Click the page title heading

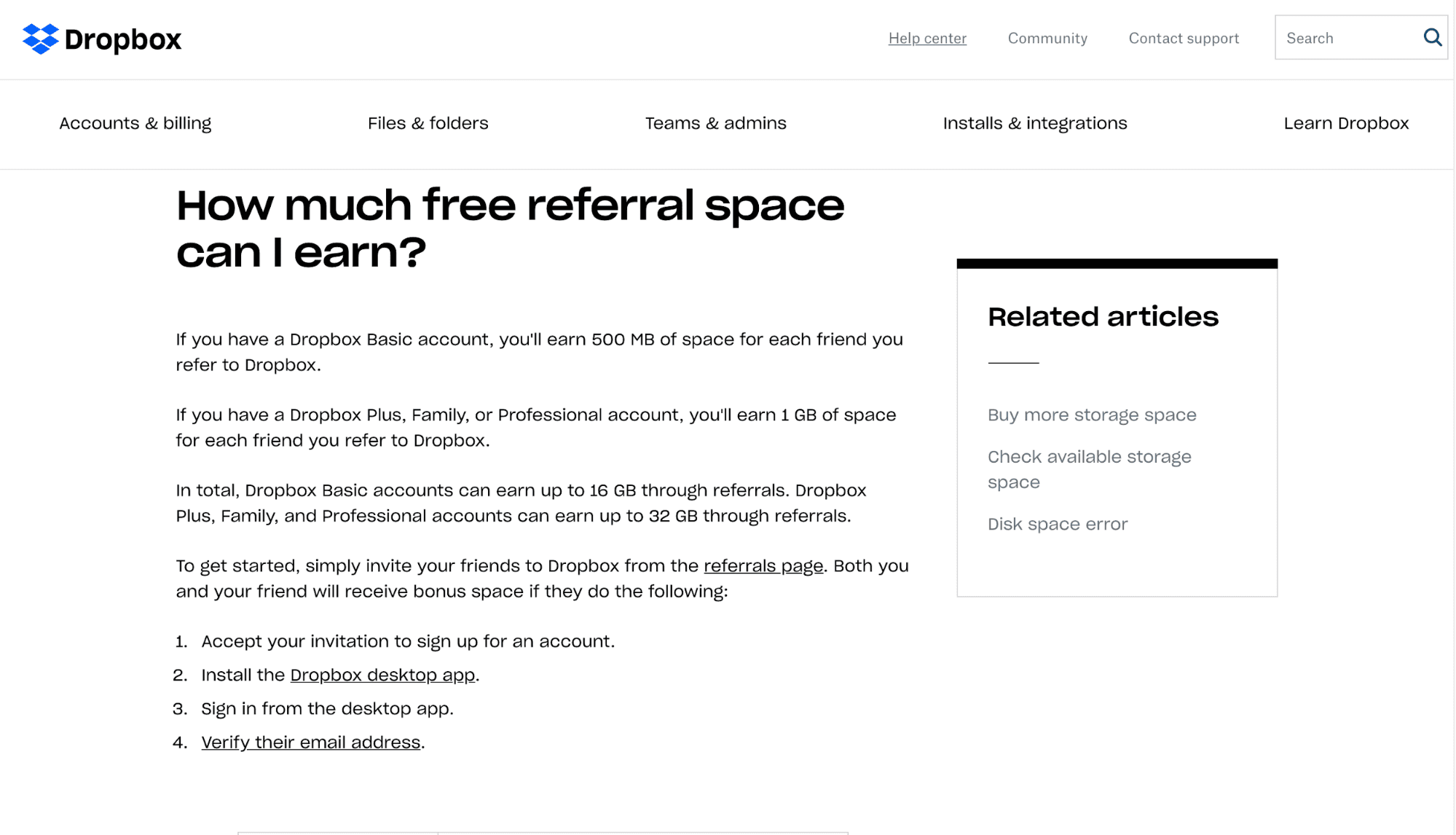point(510,227)
